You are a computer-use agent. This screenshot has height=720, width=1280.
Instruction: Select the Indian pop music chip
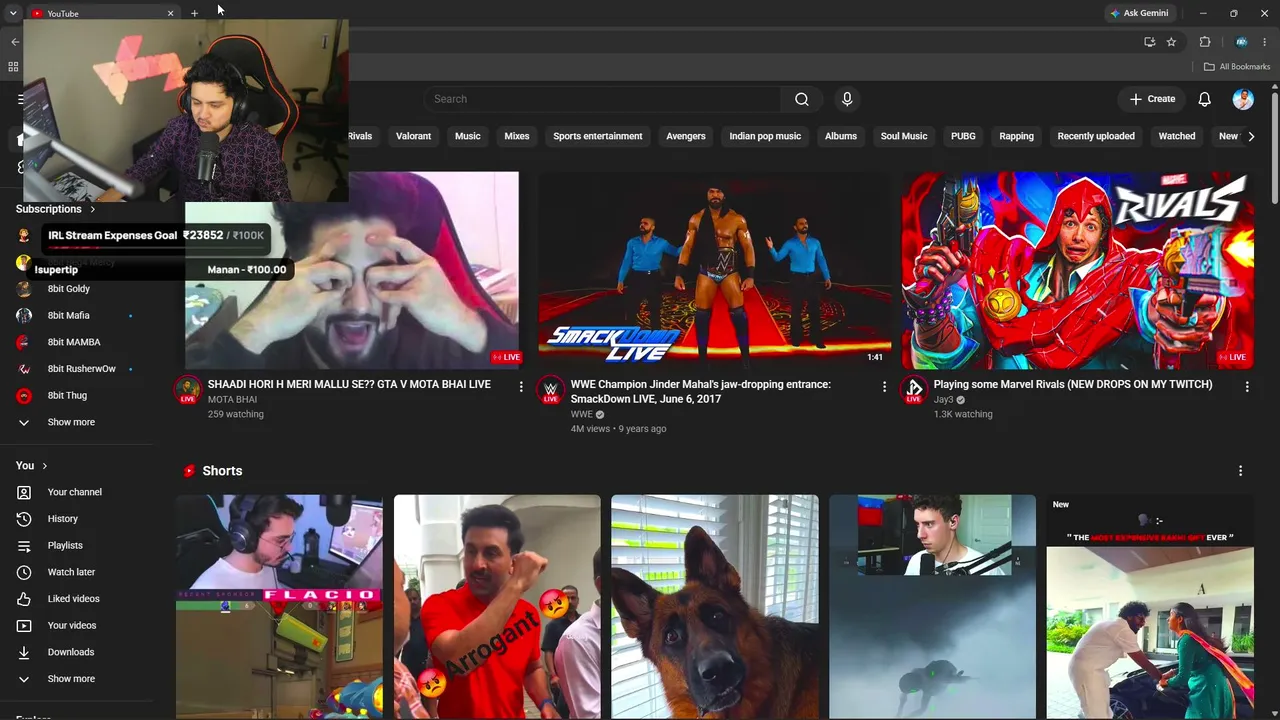coord(765,136)
